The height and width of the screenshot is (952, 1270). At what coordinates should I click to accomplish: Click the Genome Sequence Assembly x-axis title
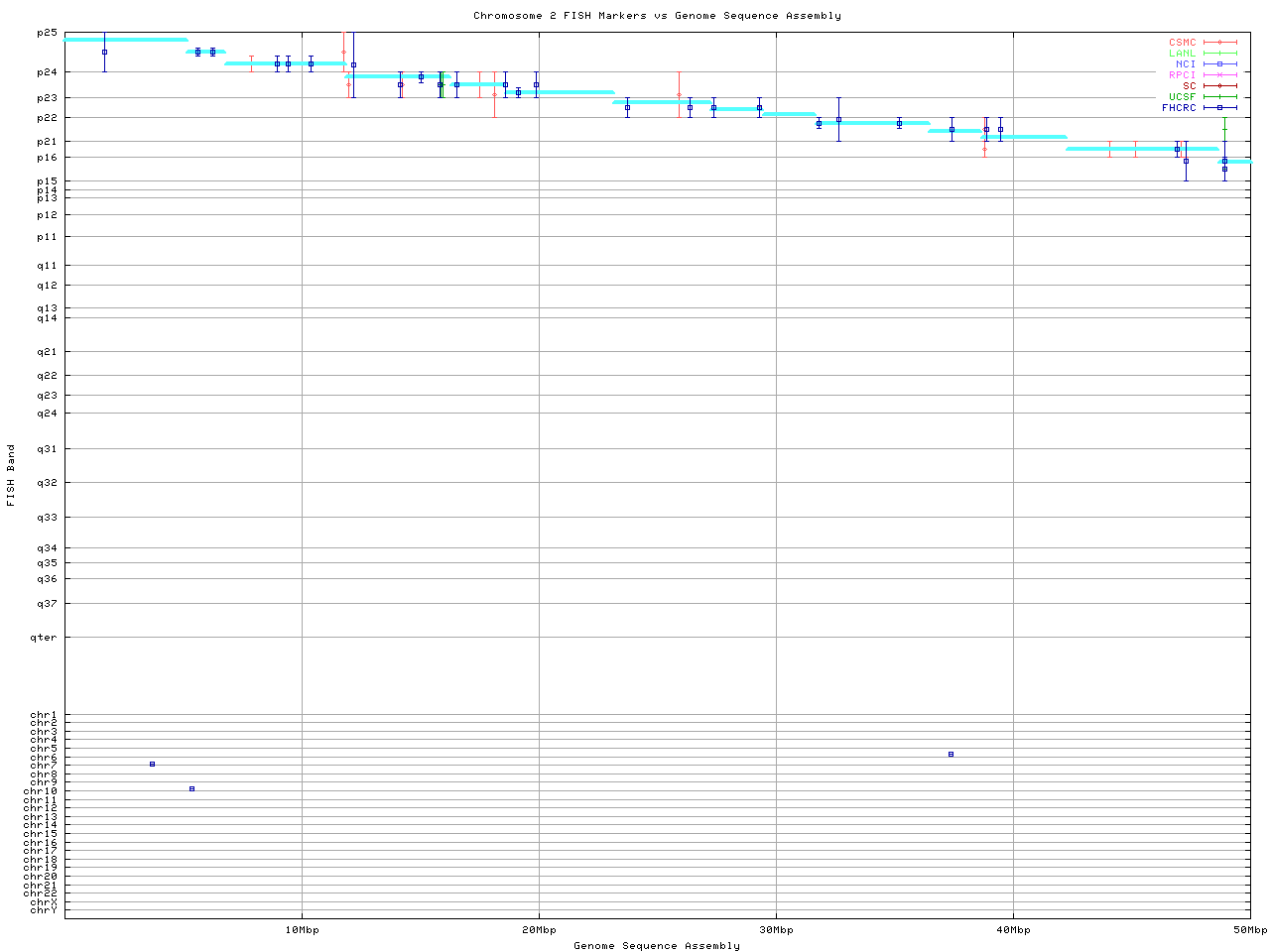pos(657,946)
